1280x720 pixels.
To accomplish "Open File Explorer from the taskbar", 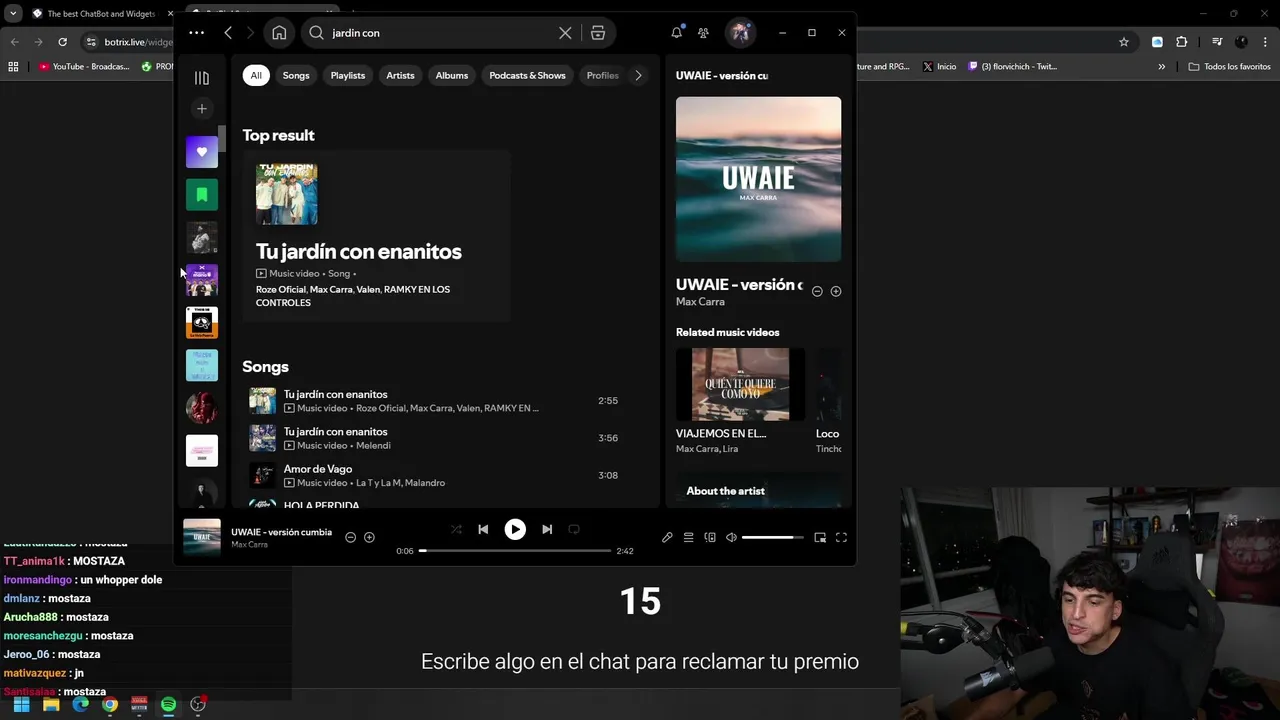I will click(51, 705).
